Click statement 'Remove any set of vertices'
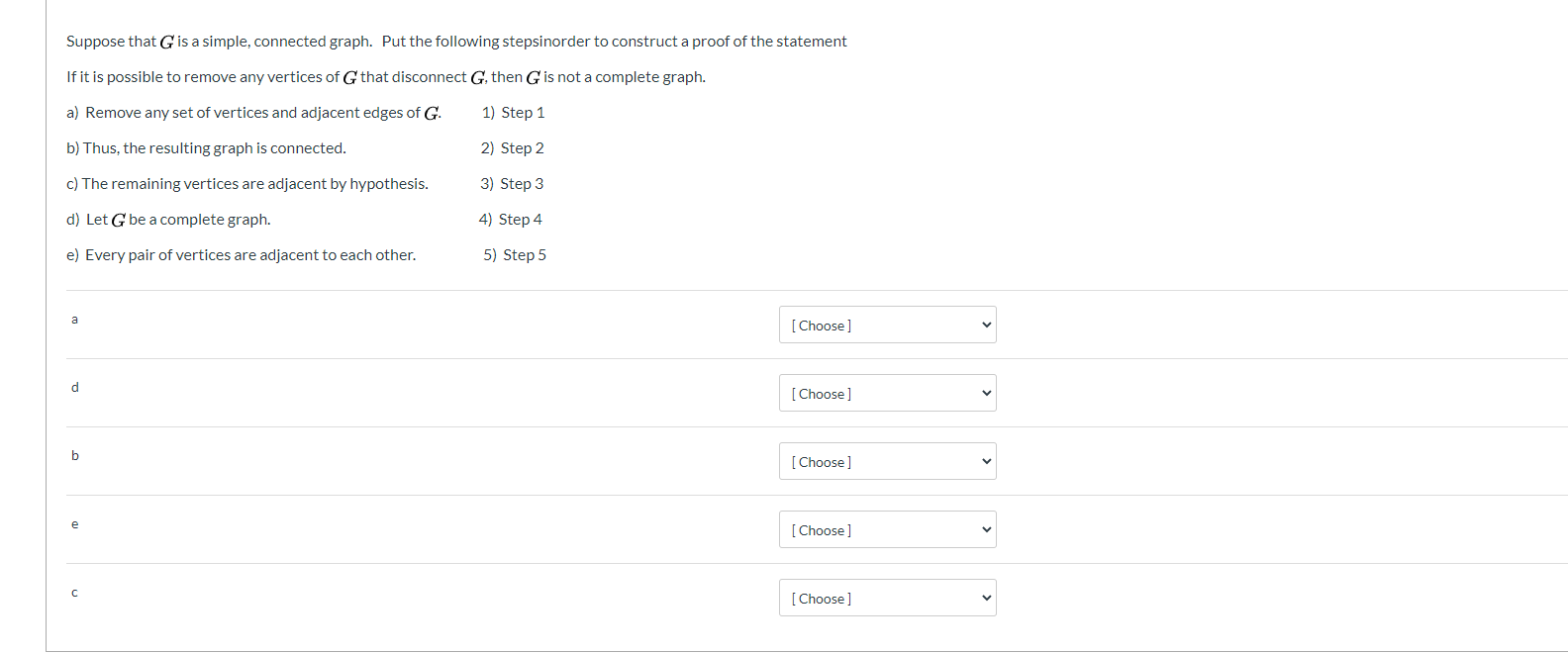Image resolution: width=1568 pixels, height=654 pixels. pos(253,113)
